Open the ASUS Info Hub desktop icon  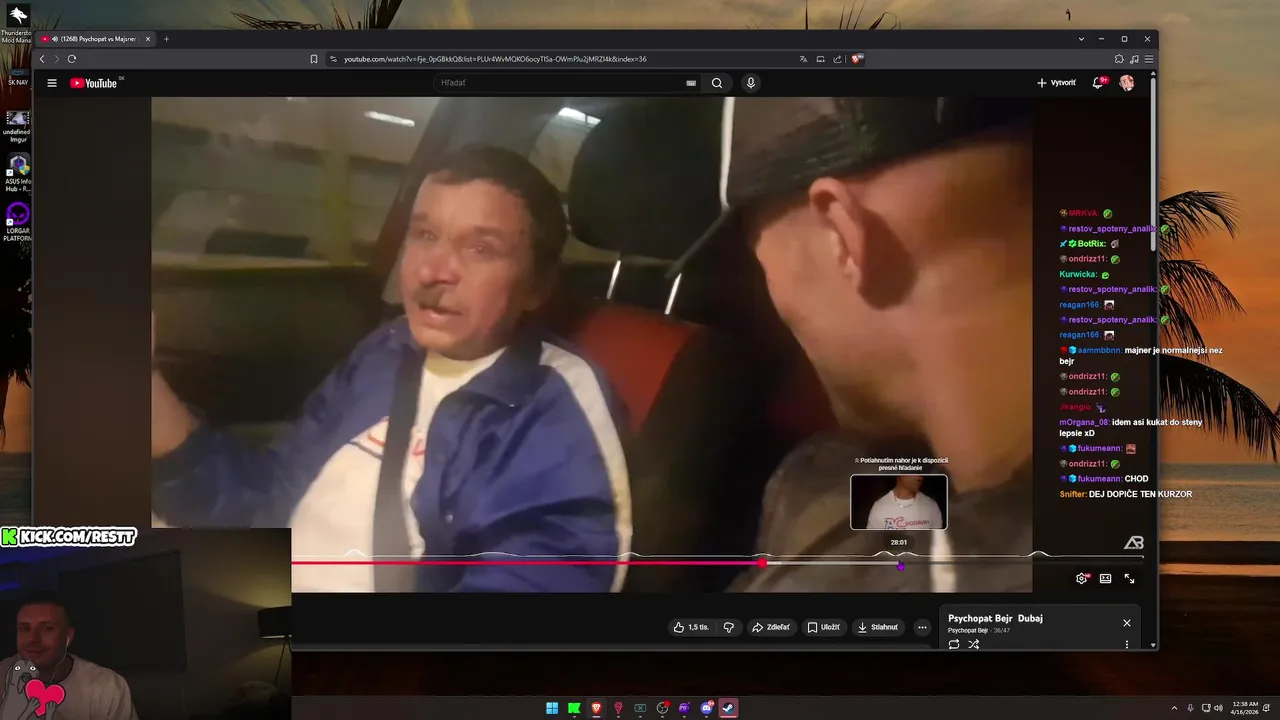pos(17,172)
